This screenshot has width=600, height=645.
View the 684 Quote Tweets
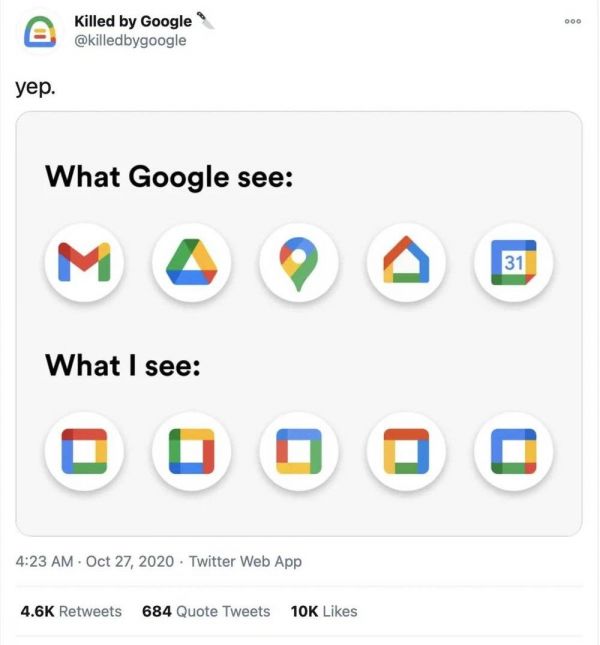[x=206, y=611]
